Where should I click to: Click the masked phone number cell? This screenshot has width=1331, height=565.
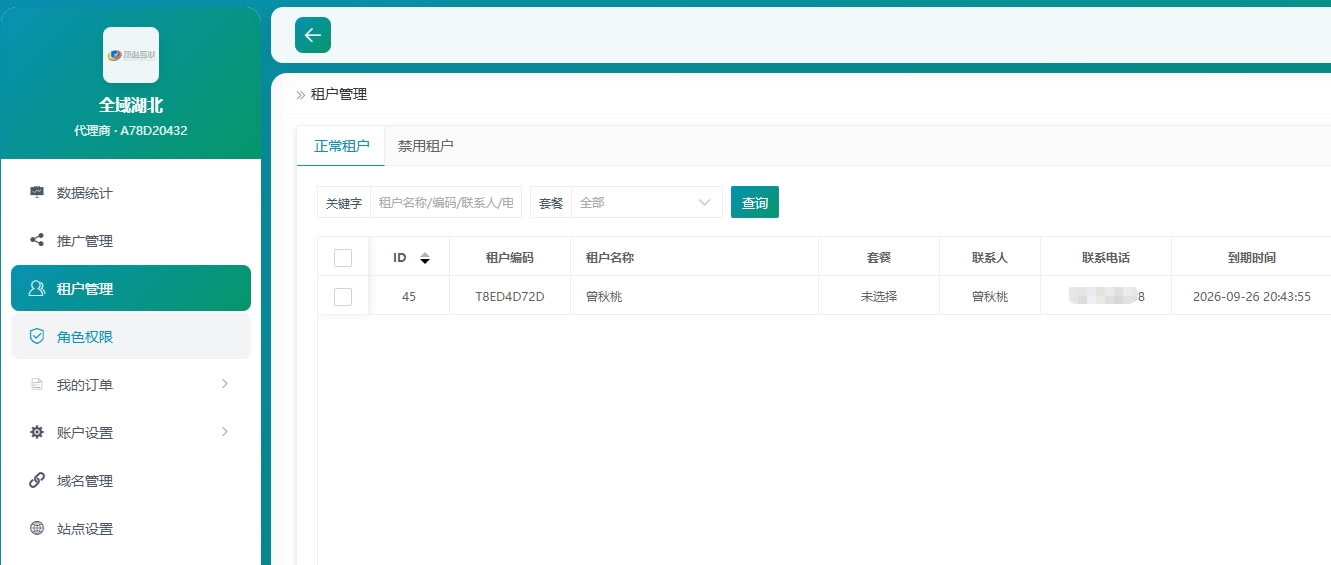click(x=1106, y=297)
